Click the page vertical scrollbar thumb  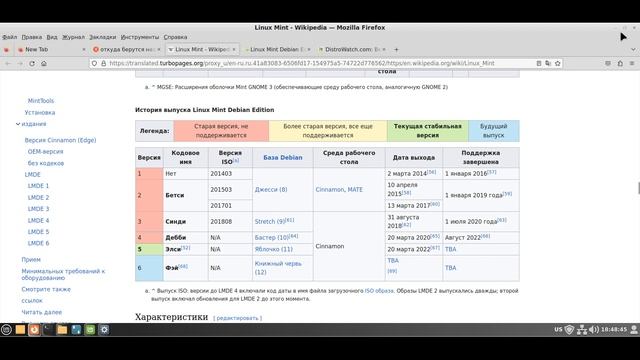tap(638, 188)
